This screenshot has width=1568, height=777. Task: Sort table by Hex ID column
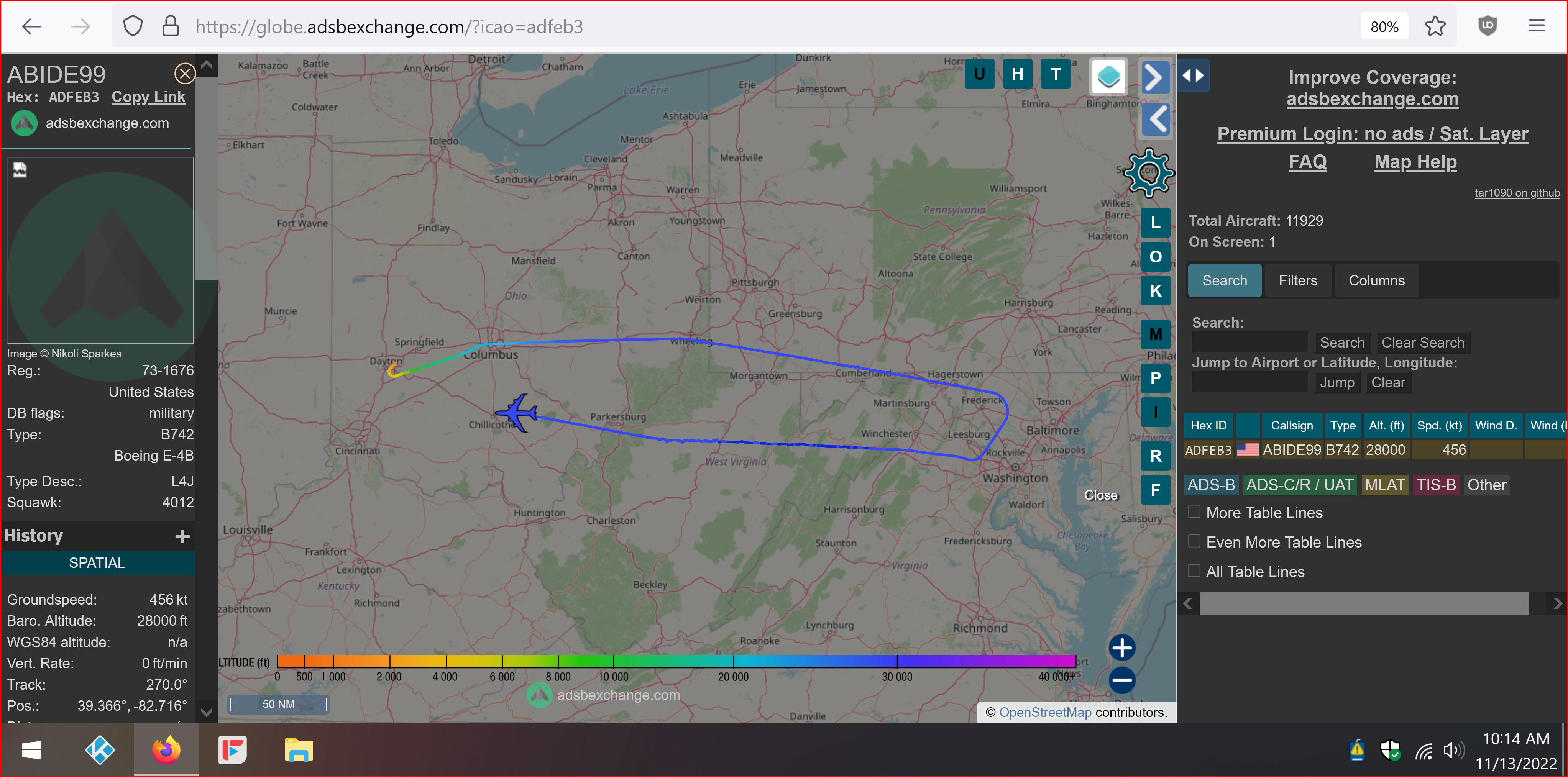coord(1209,425)
